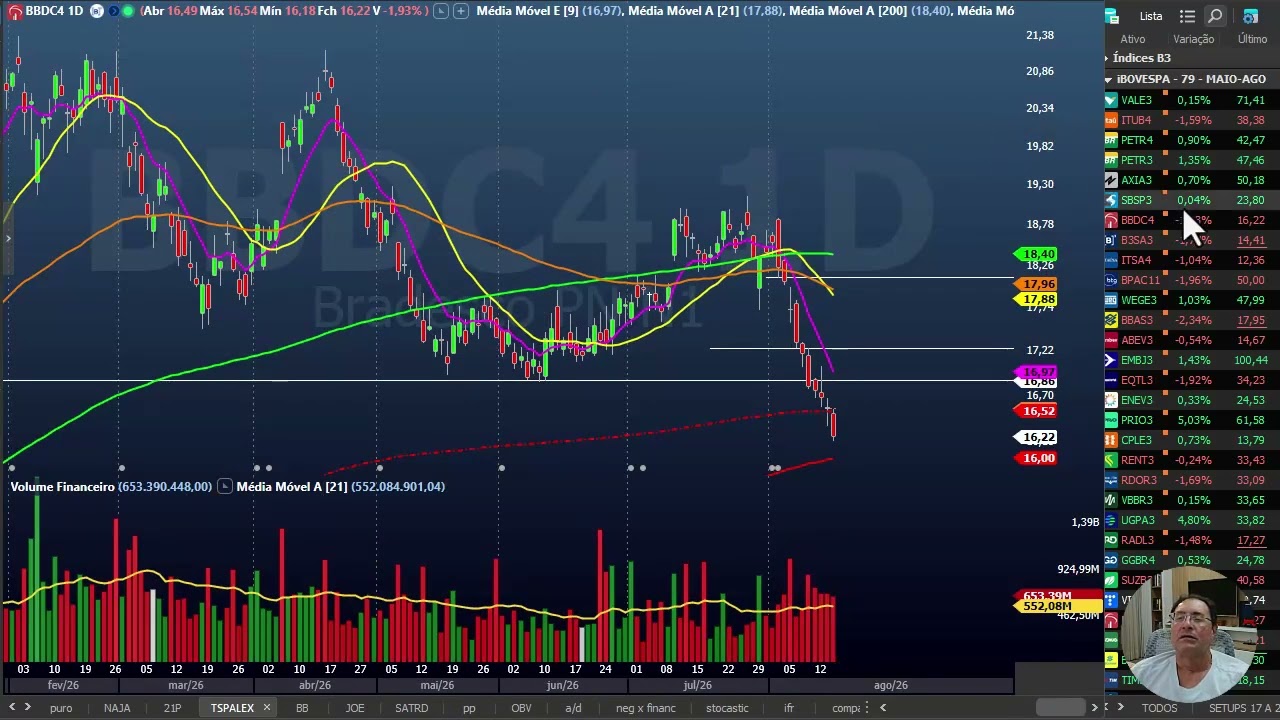Click the Volume Financeiro indicator label

62,486
